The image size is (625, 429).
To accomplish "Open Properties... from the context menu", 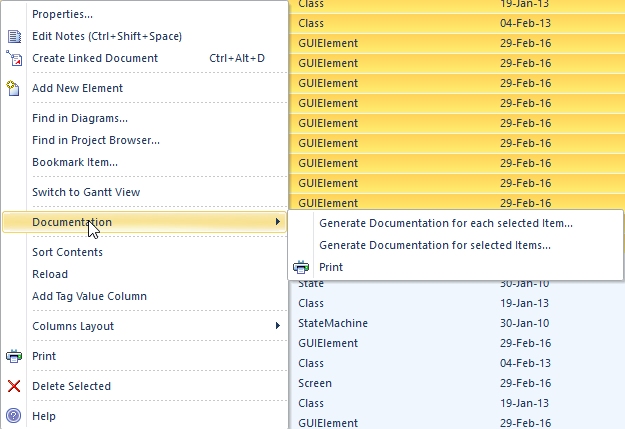I will (63, 14).
